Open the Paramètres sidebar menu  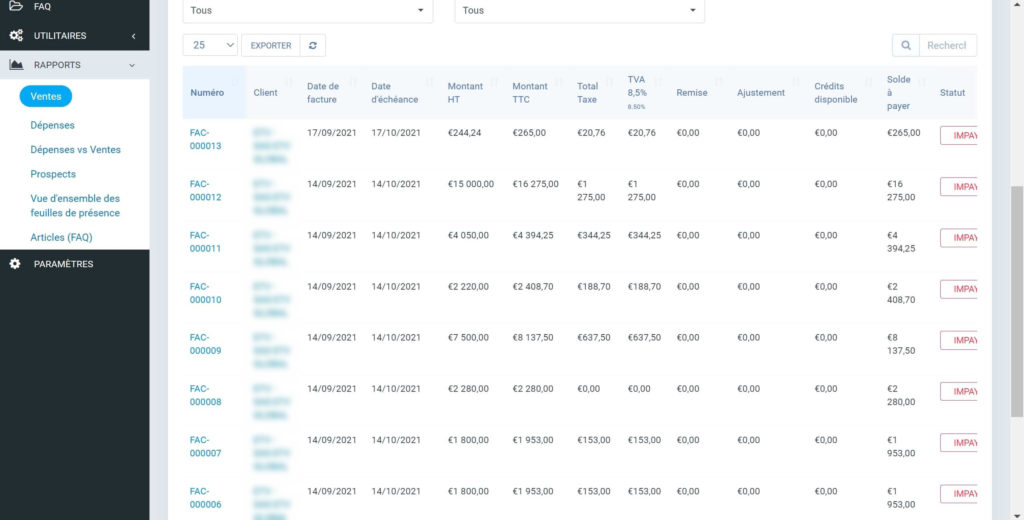pyautogui.click(x=74, y=264)
